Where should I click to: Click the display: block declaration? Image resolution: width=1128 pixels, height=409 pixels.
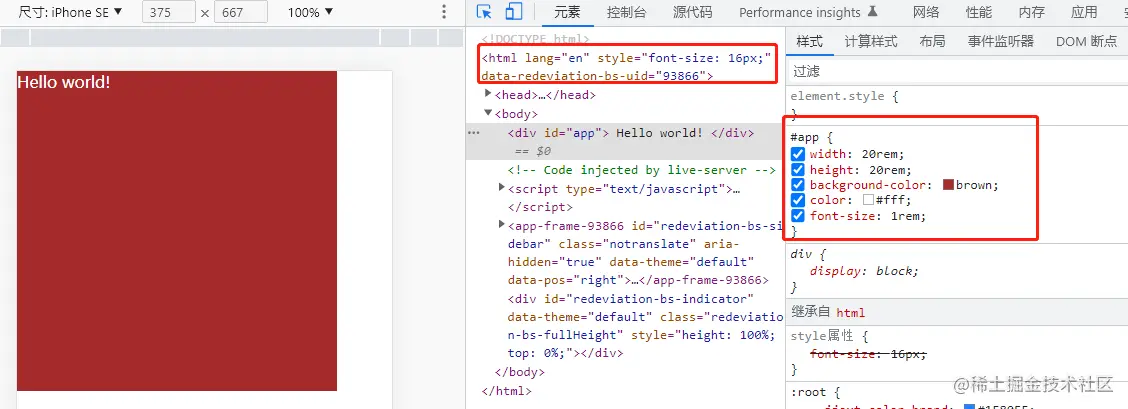click(x=864, y=271)
